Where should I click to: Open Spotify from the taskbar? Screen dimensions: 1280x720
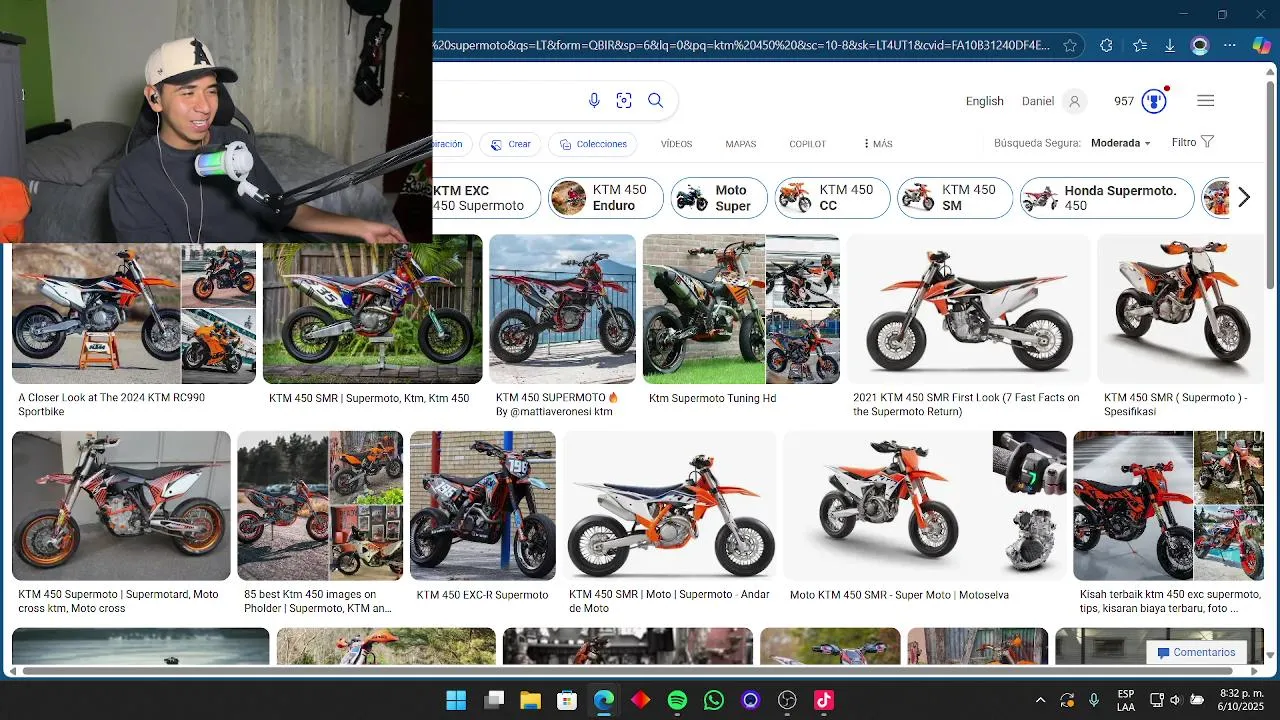point(677,700)
